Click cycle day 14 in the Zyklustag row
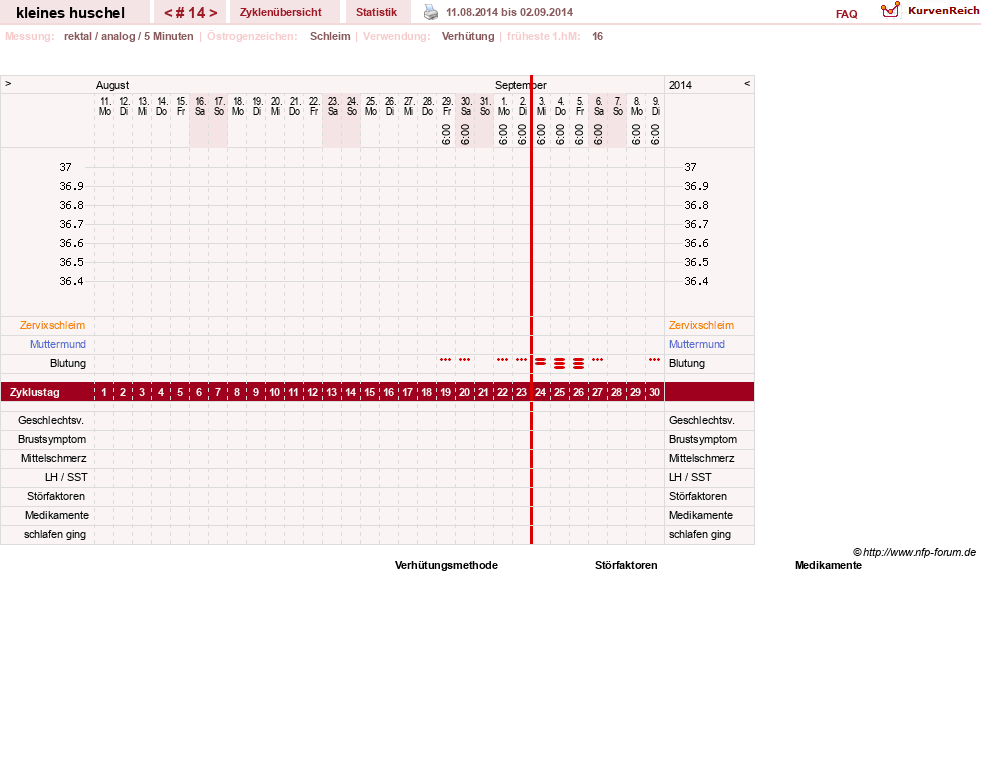This screenshot has height=784, width=981. (350, 392)
